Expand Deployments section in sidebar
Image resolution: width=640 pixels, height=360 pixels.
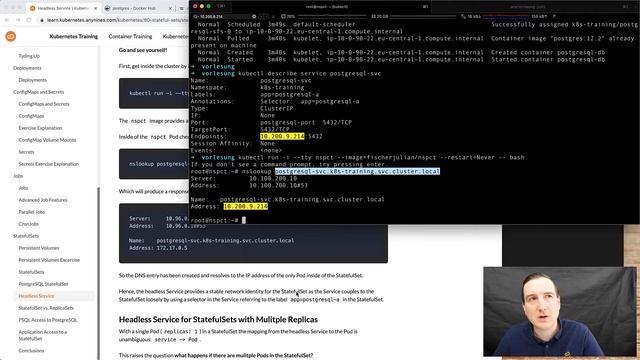27,68
